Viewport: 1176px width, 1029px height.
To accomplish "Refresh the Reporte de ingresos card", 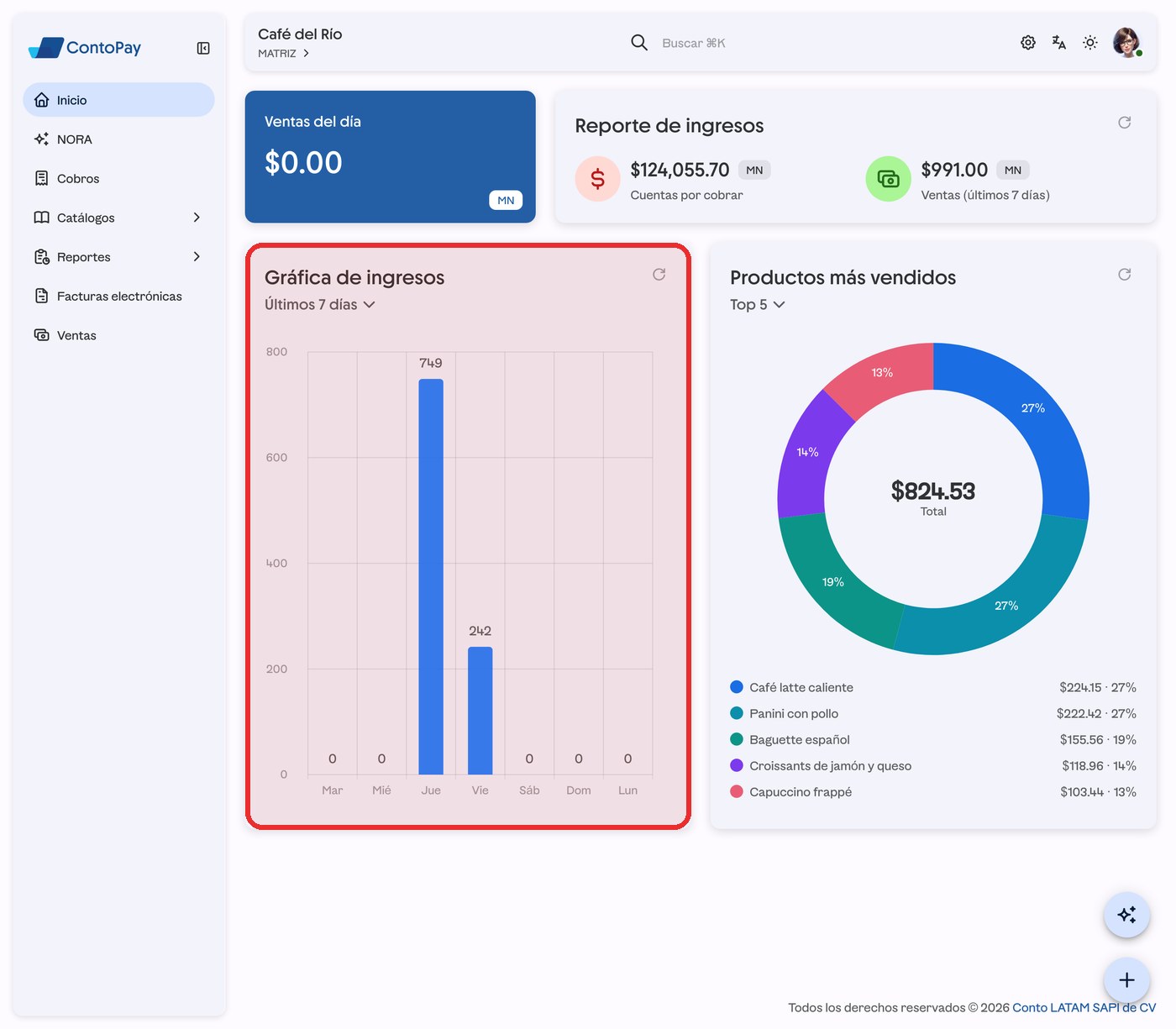I will 1125,123.
